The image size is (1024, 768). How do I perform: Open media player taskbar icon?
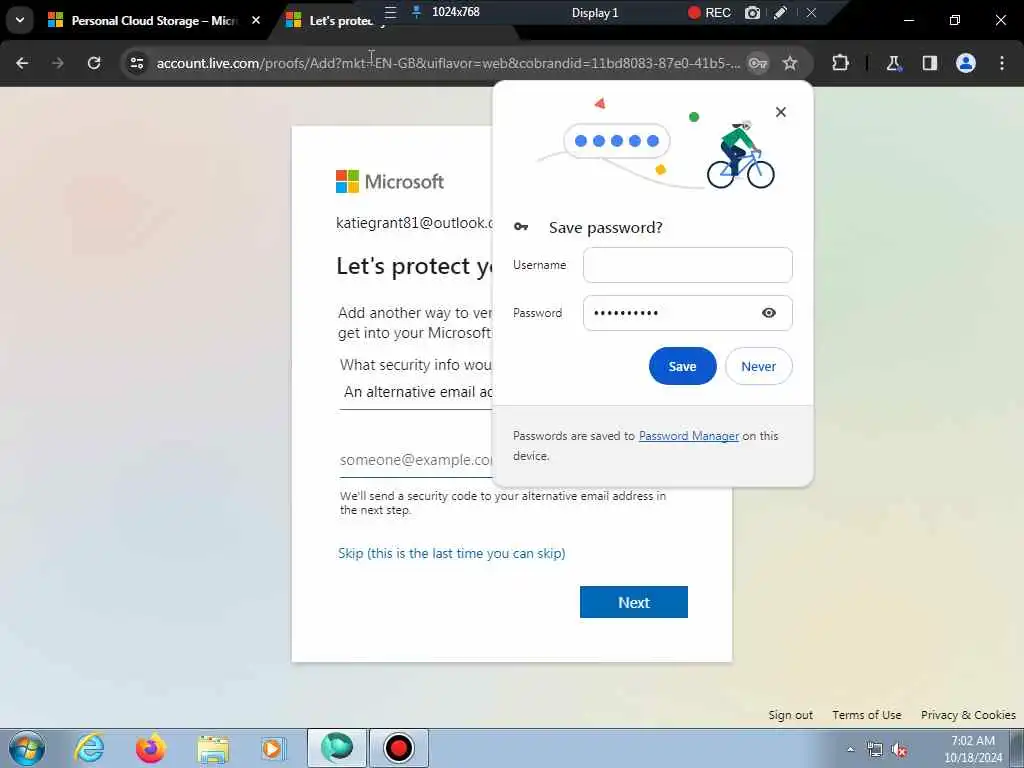point(272,748)
